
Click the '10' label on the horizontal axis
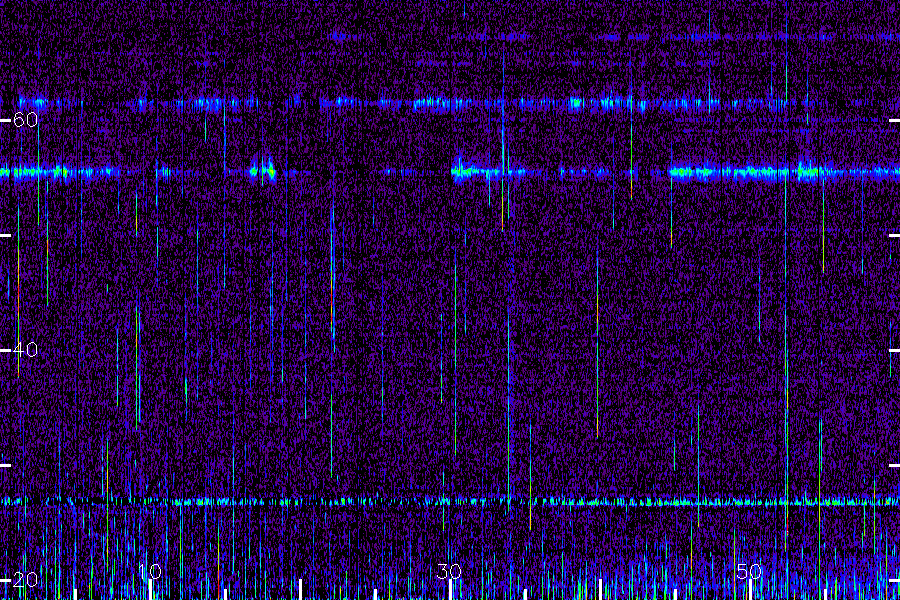coord(150,571)
